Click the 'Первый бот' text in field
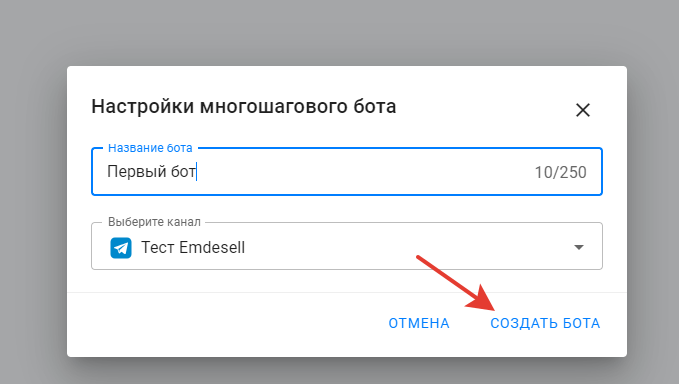This screenshot has width=679, height=384. pos(151,172)
